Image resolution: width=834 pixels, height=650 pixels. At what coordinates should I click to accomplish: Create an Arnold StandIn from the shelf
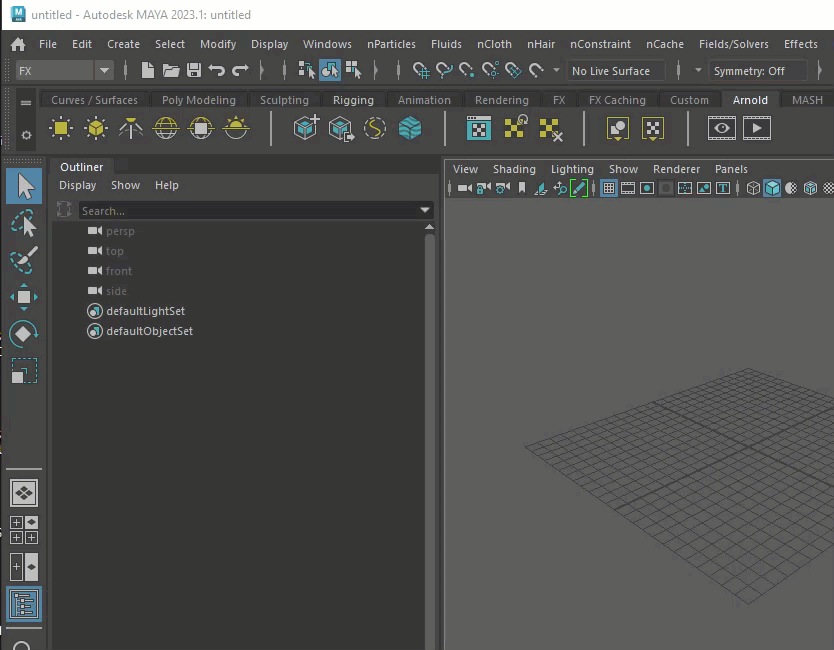click(307, 128)
